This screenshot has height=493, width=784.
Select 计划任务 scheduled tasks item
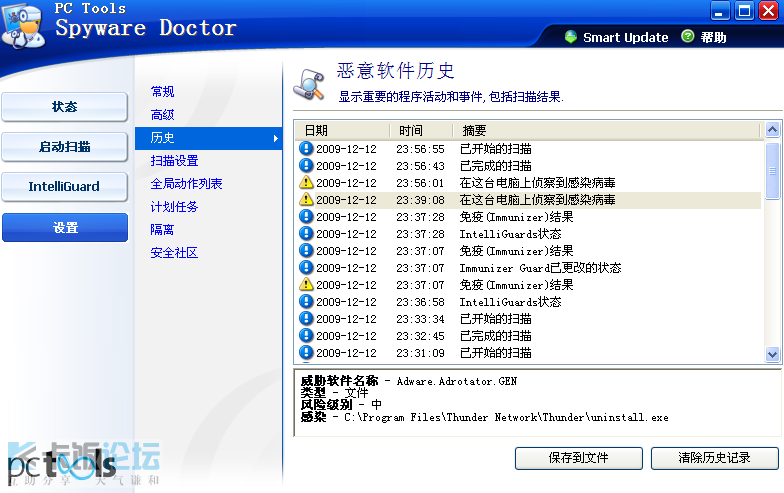(x=174, y=206)
